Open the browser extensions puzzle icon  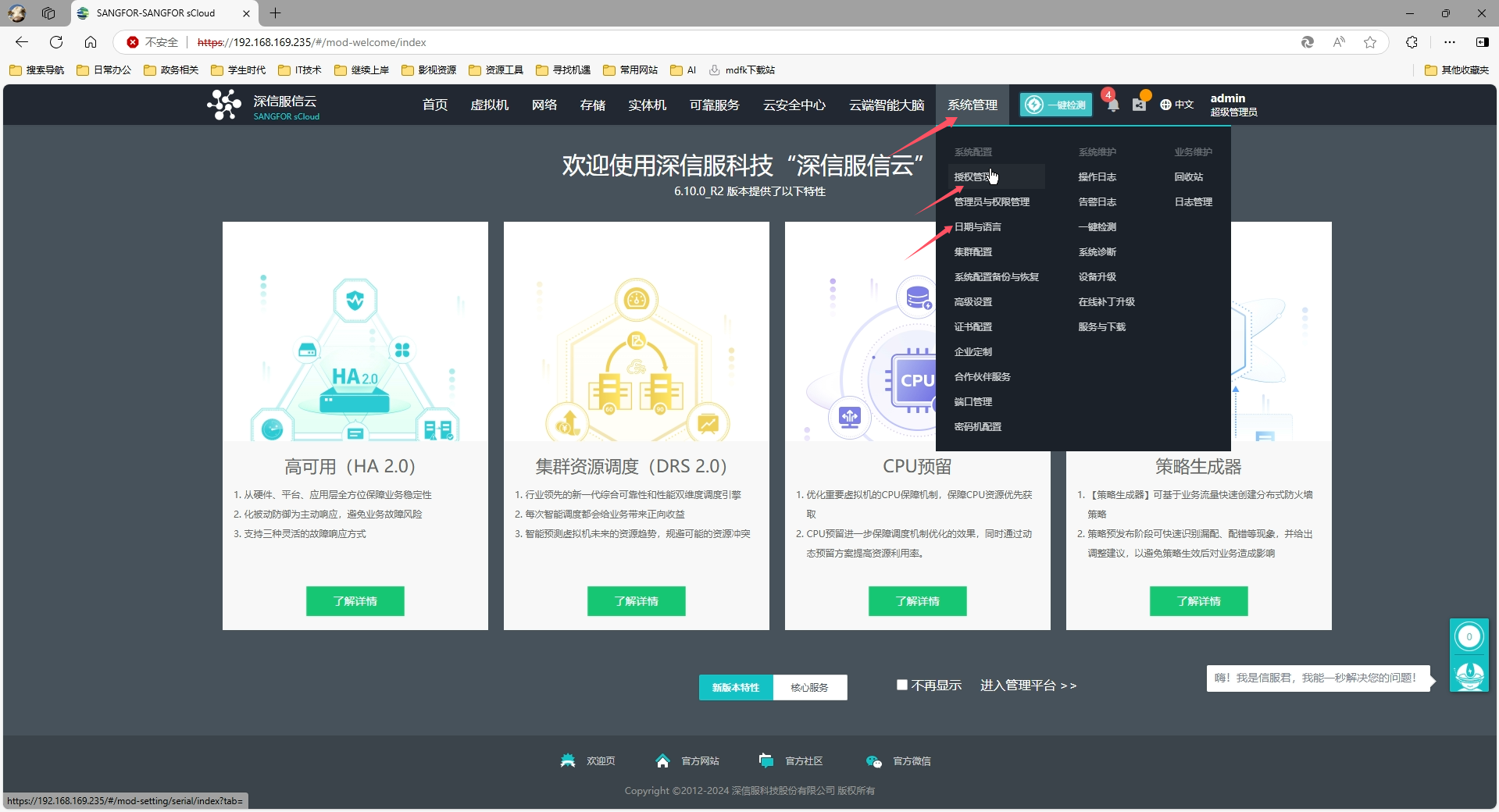1412,42
